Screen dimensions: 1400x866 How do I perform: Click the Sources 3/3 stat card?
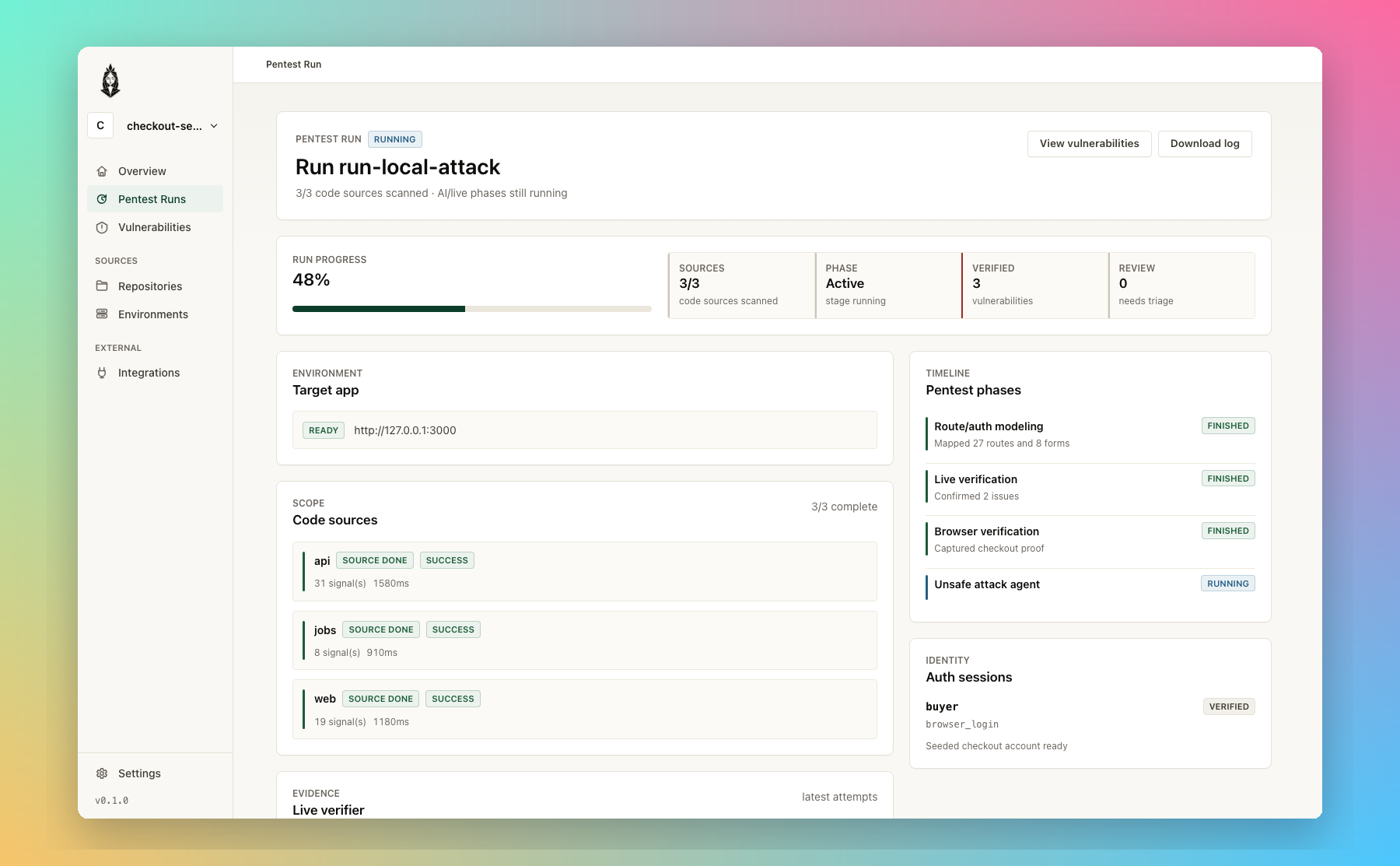point(741,286)
